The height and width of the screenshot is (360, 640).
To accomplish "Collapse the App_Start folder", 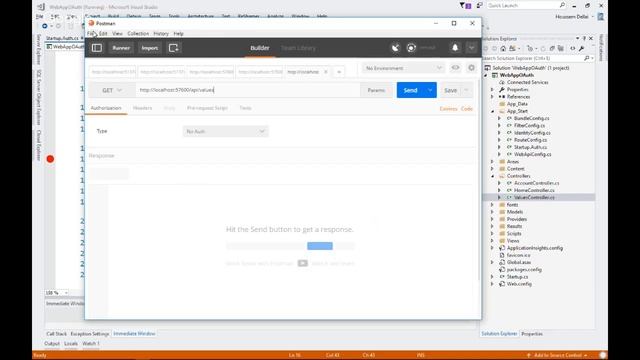I will click(x=493, y=111).
